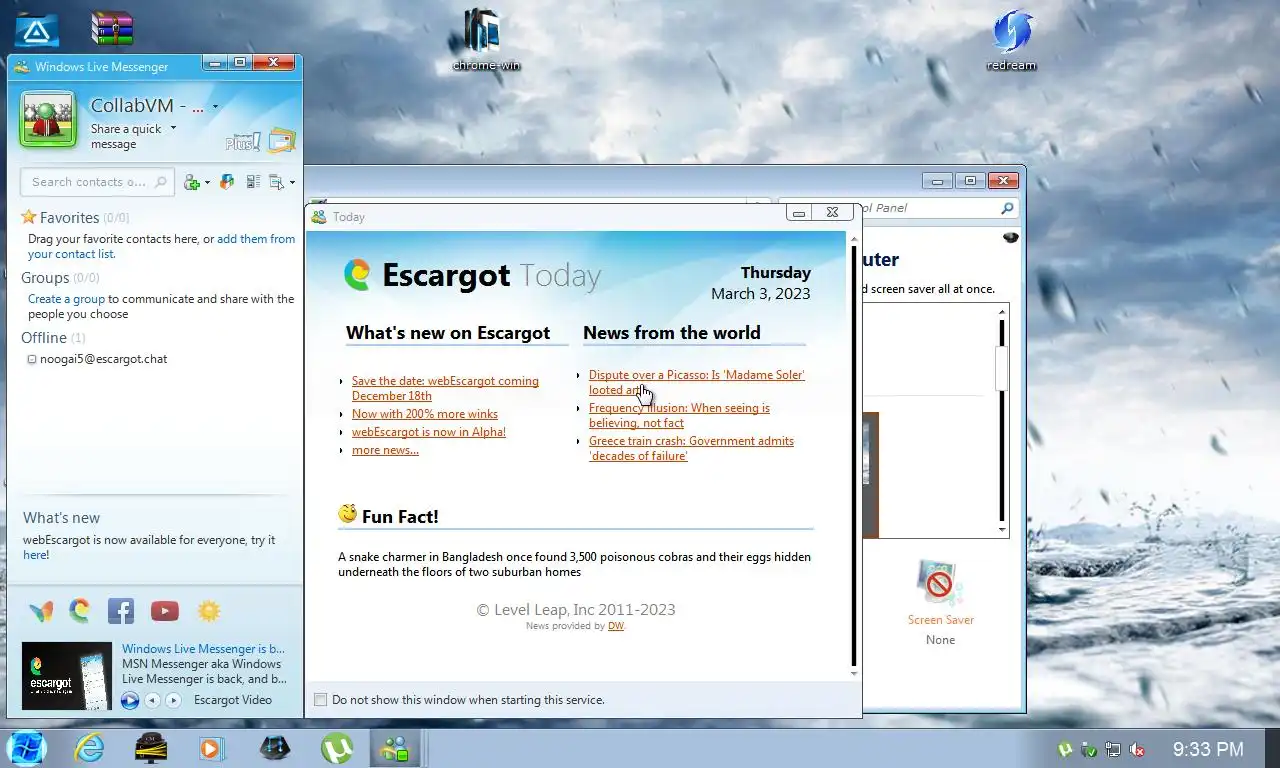
Task: Open the email inbox envelope icon
Action: coord(282,141)
